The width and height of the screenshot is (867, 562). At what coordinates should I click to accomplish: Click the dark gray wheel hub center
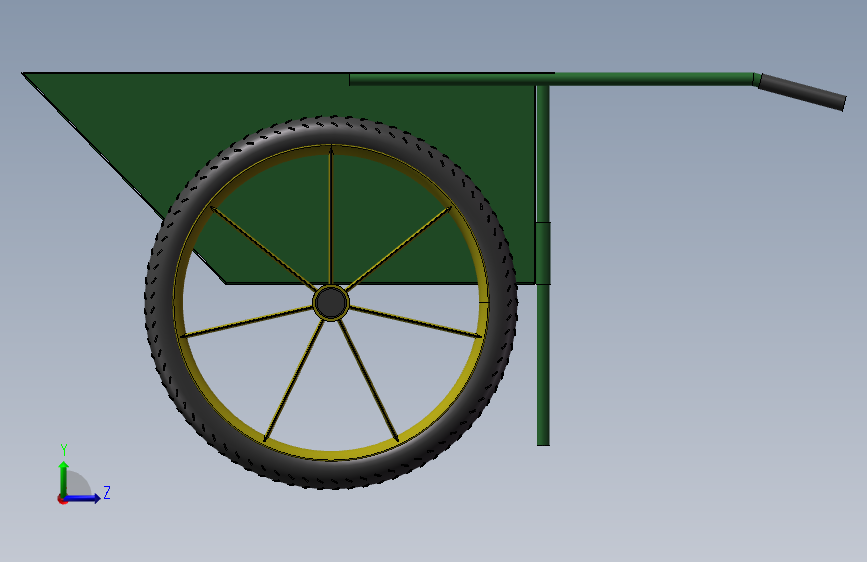331,303
